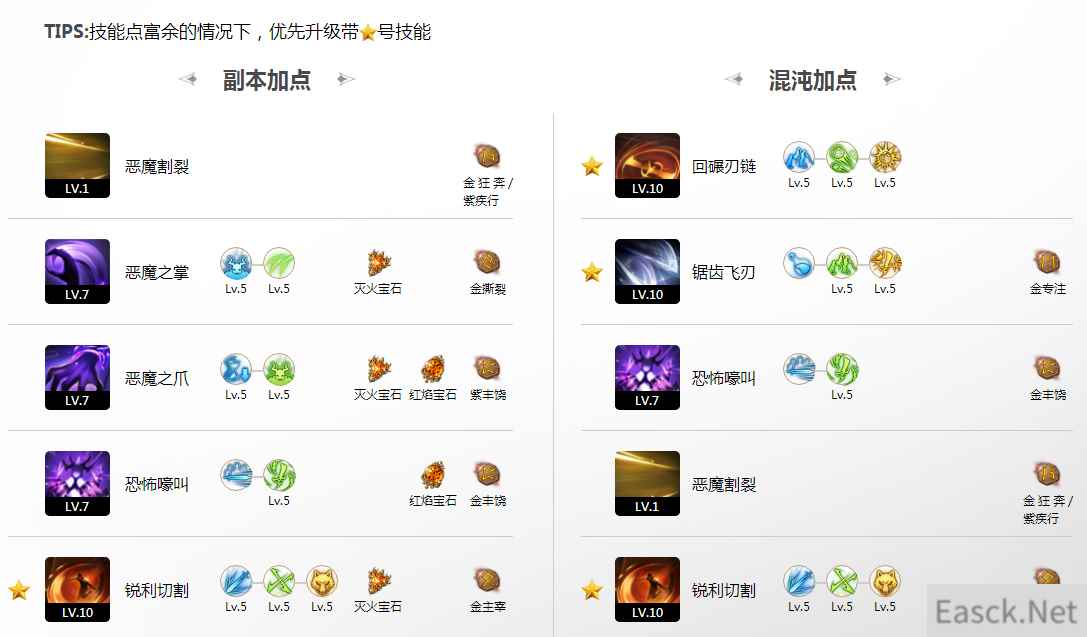Viewport: 1087px width, 637px height.
Task: Click the 锯齿飞刃 skill icon
Action: [647, 271]
